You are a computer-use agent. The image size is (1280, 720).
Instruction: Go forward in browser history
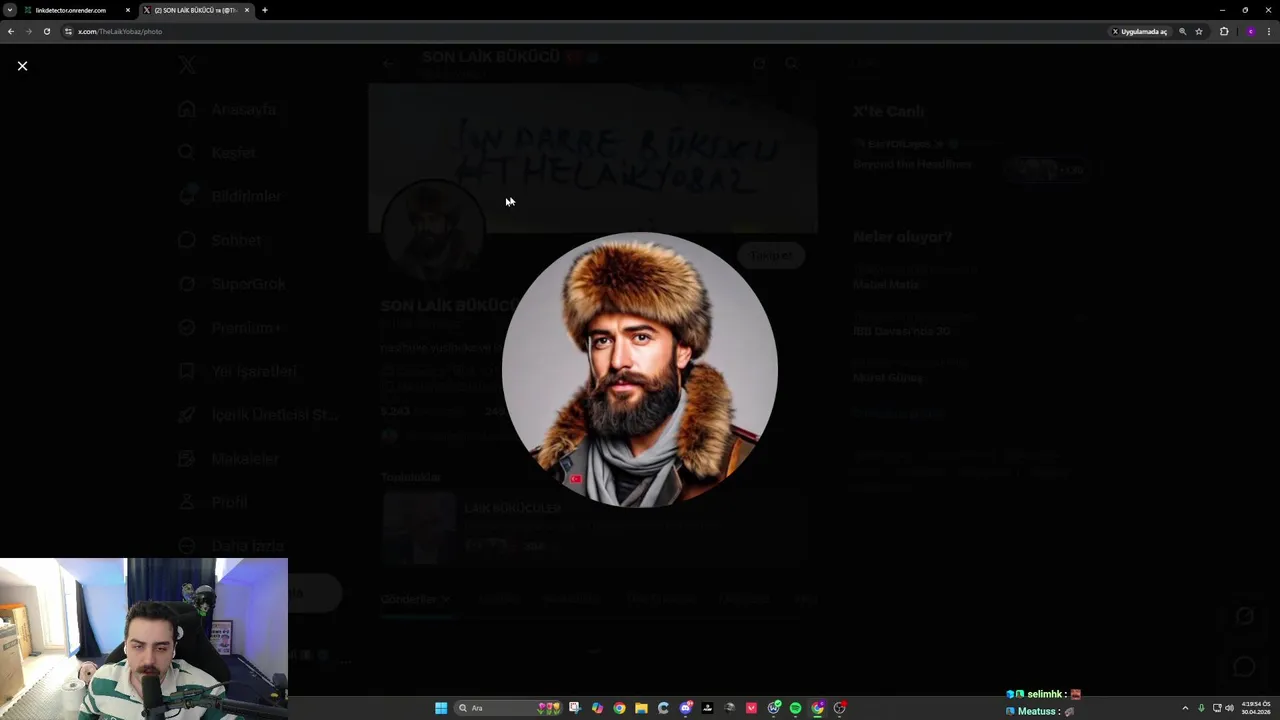pyautogui.click(x=28, y=31)
